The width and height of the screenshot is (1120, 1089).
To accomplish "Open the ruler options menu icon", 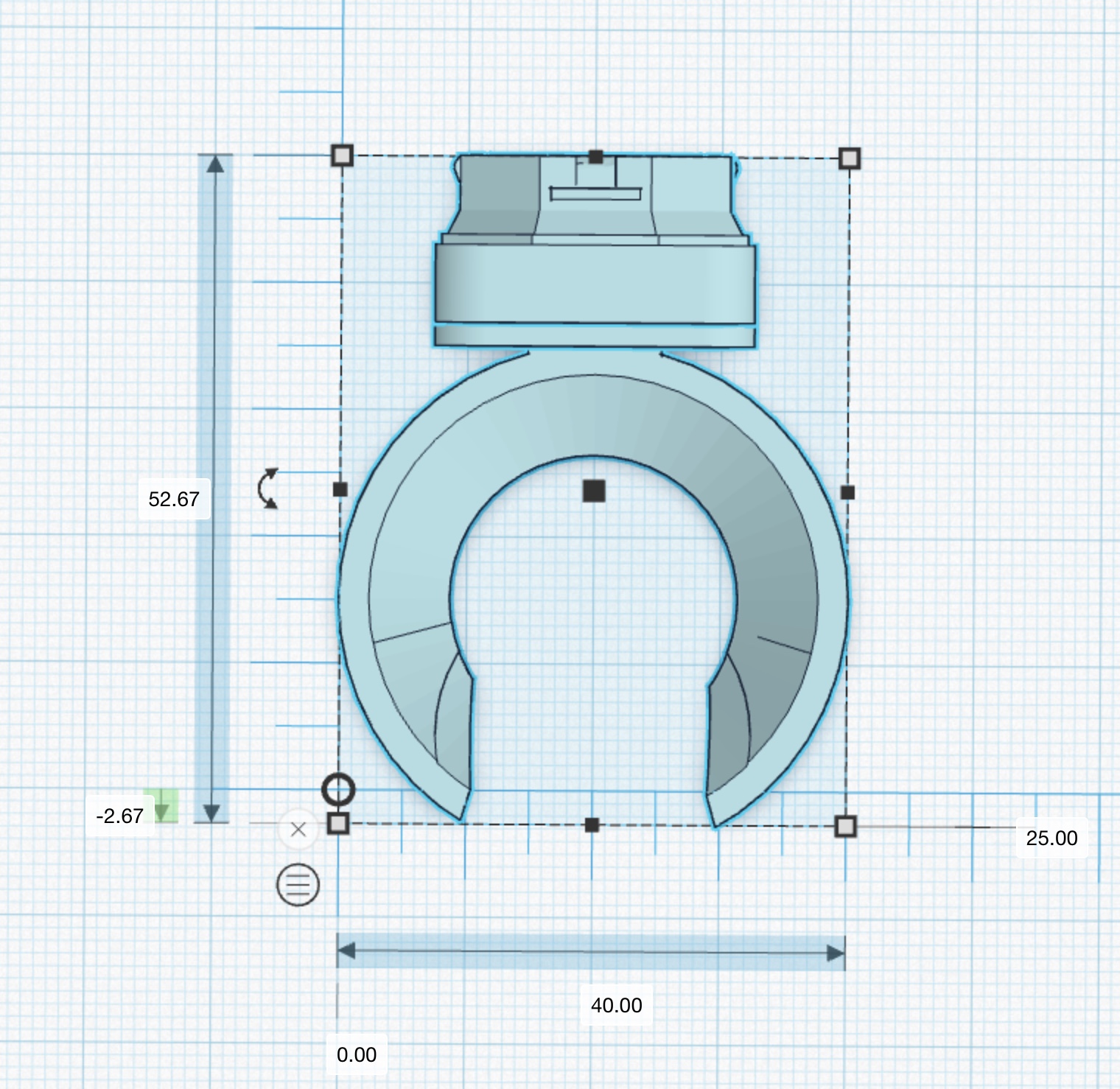I will (298, 883).
